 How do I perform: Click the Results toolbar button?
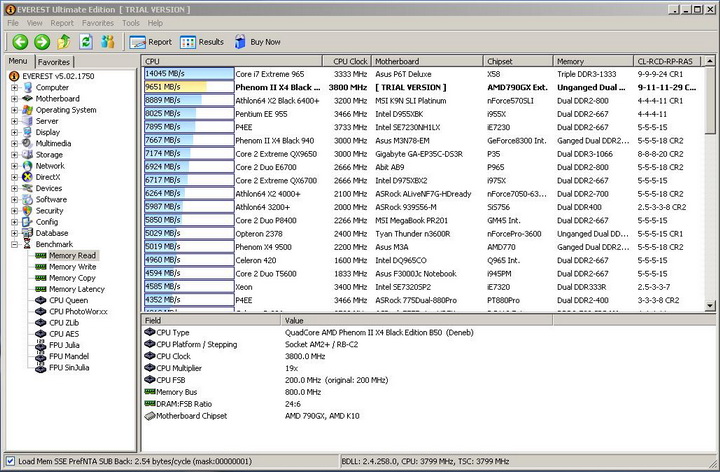pos(202,42)
